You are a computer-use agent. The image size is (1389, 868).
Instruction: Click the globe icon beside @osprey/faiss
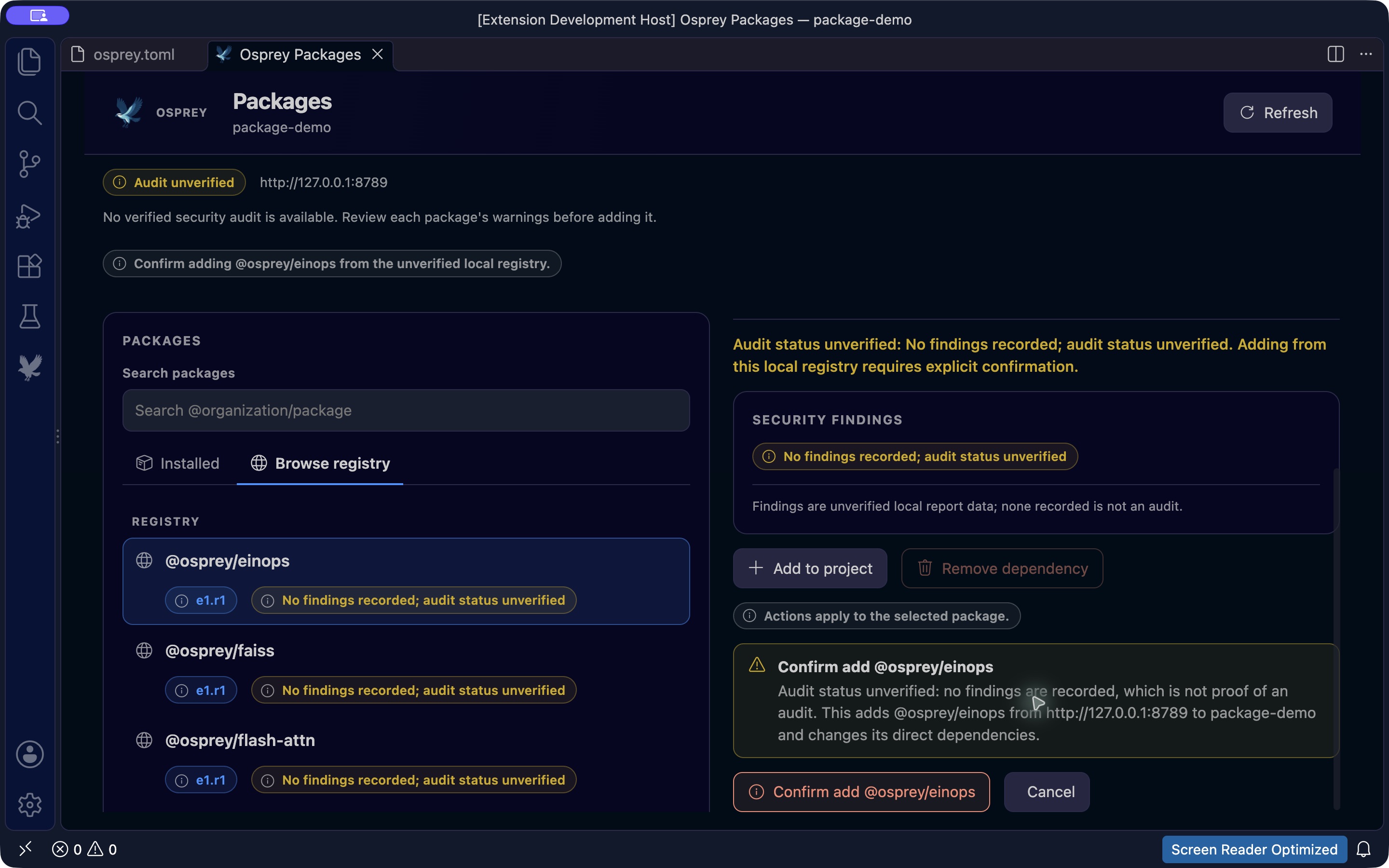(144, 651)
